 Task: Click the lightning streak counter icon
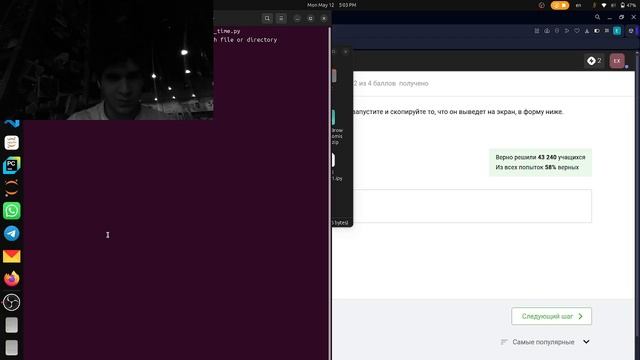click(x=594, y=61)
